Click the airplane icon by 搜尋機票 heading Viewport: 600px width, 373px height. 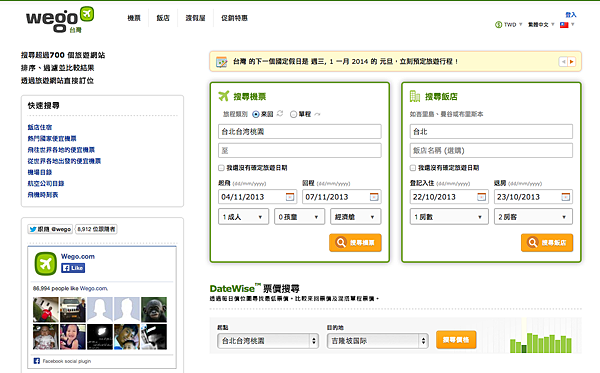(223, 96)
